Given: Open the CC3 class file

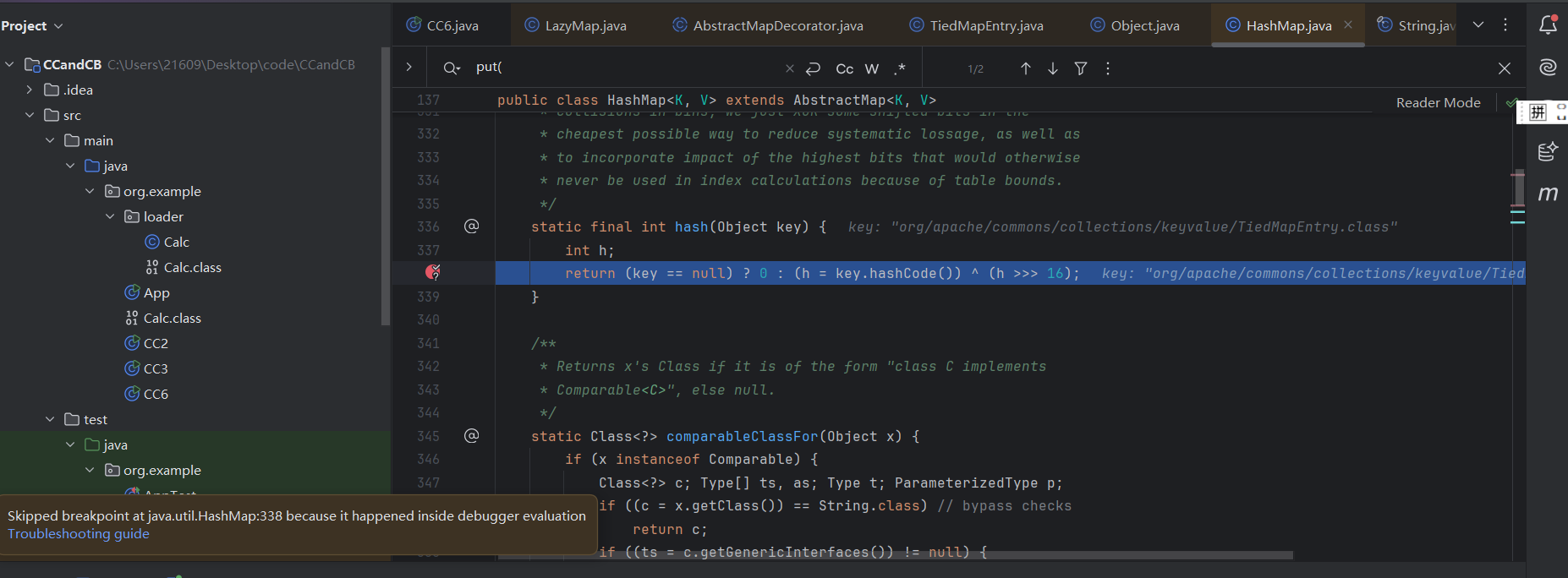Looking at the screenshot, I should pyautogui.click(x=146, y=368).
